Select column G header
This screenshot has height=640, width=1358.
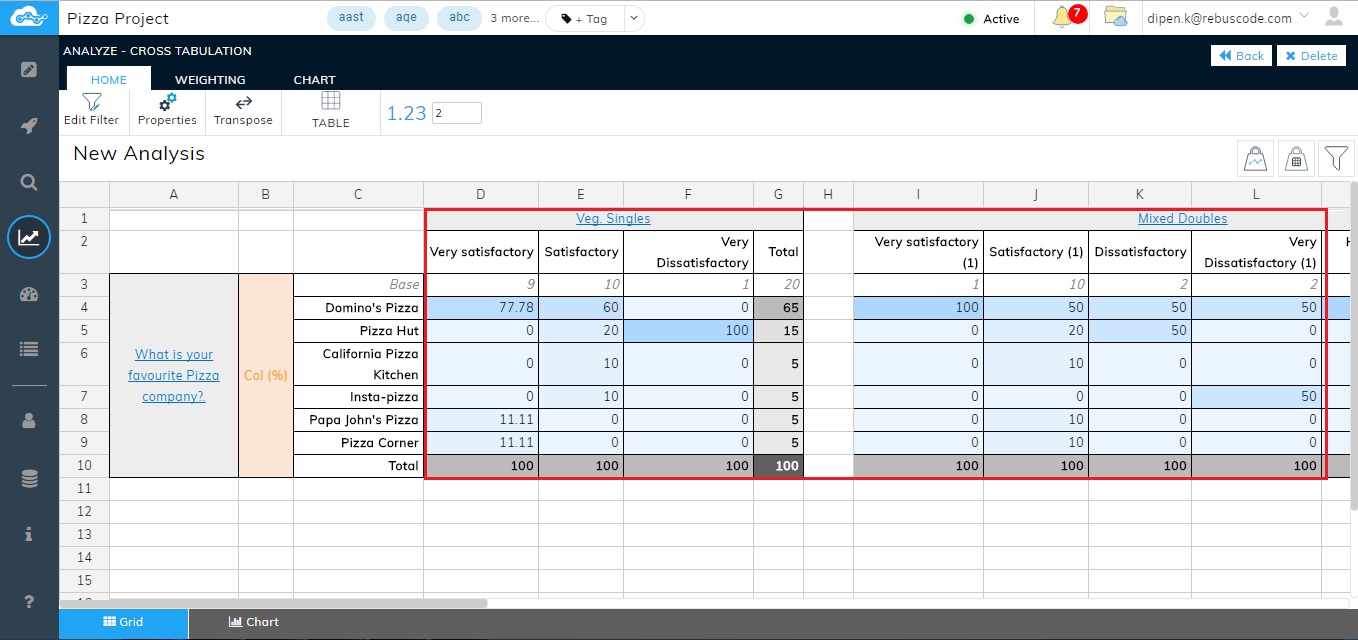[x=778, y=194]
